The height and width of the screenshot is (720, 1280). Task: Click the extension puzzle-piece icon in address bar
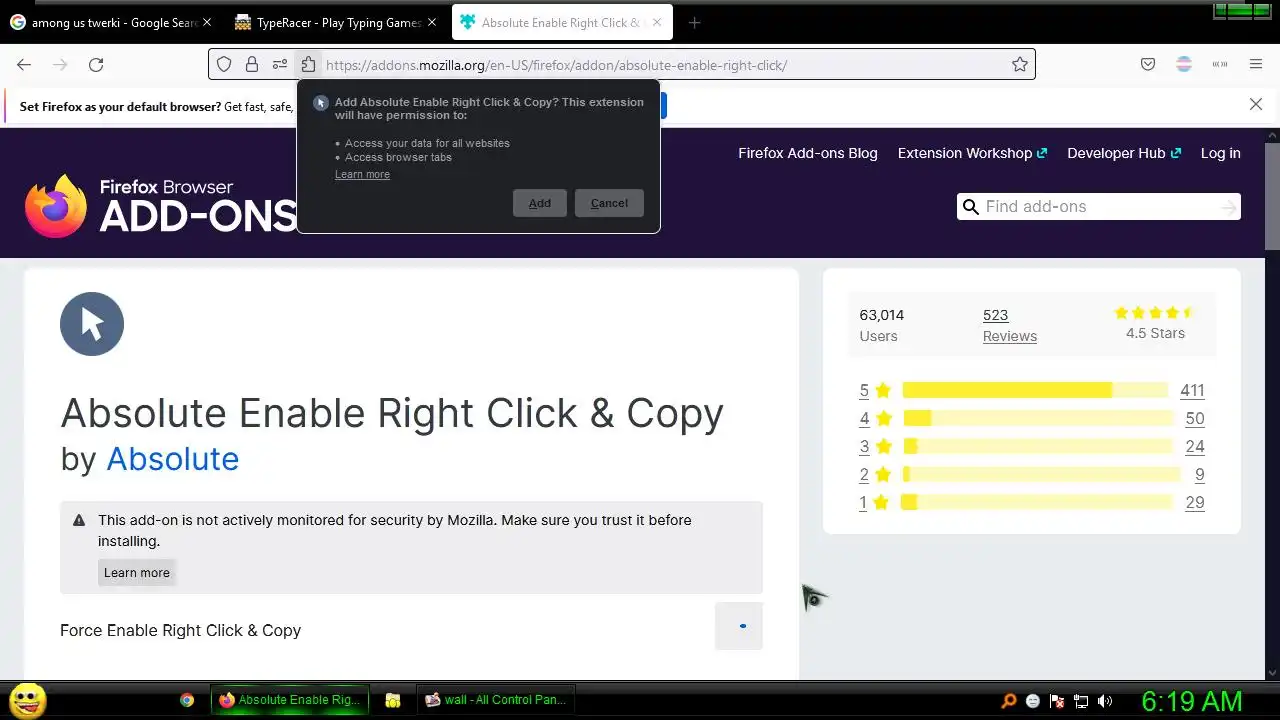[308, 64]
